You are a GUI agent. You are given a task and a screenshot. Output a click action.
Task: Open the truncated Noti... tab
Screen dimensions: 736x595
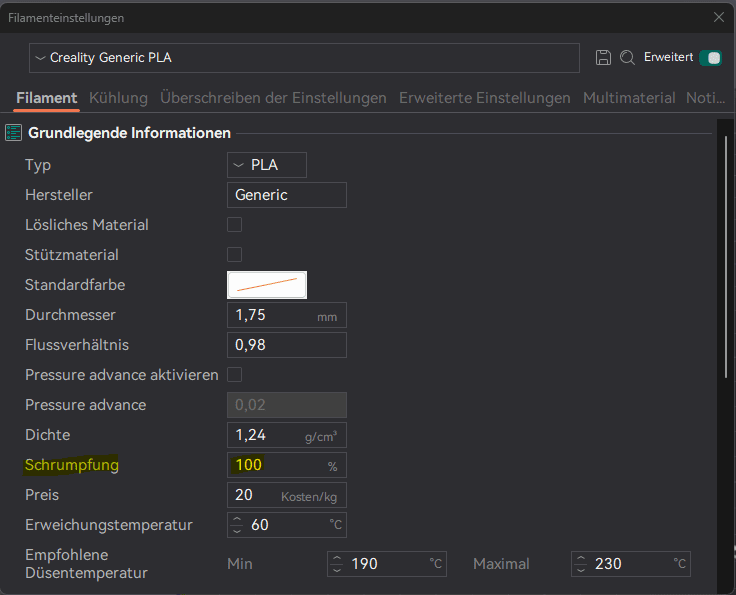705,98
